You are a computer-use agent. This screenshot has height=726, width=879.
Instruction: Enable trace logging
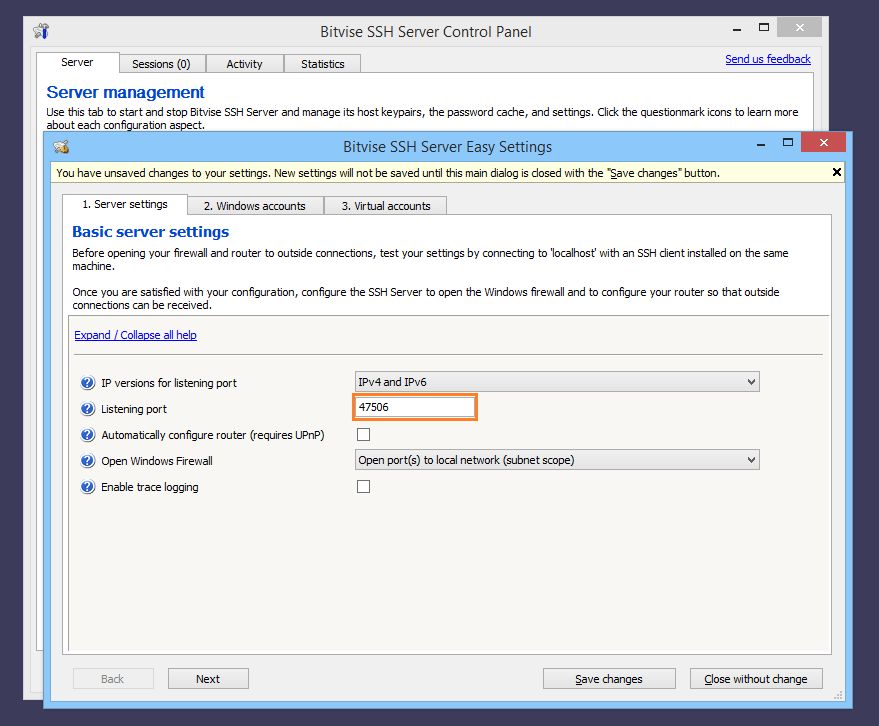(363, 486)
